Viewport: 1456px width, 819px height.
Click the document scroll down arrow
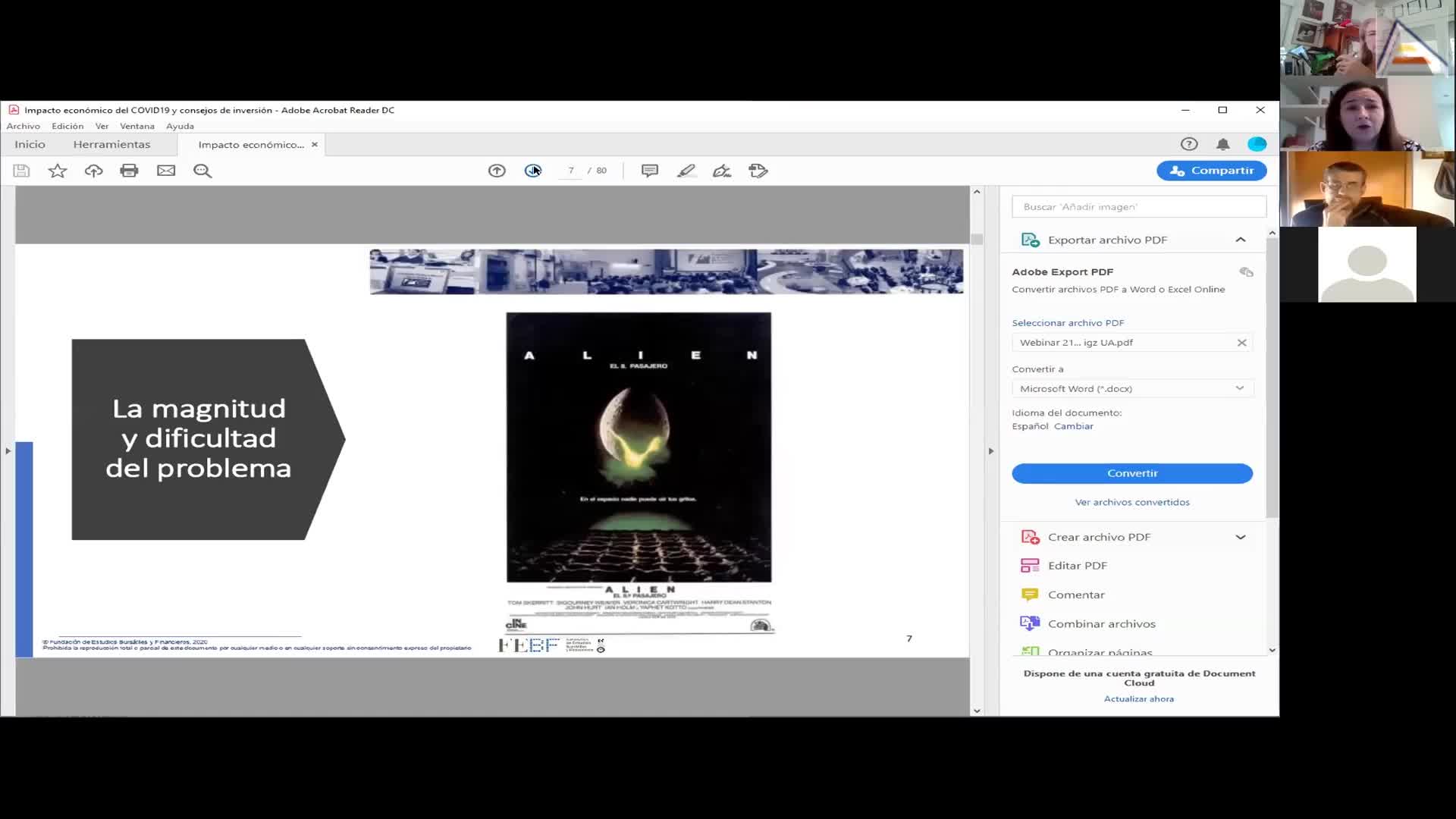[x=977, y=711]
